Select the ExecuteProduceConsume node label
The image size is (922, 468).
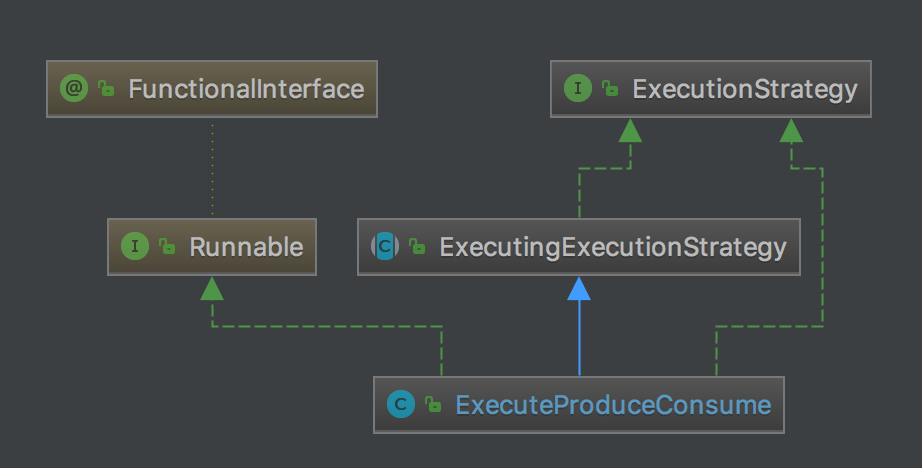coord(613,404)
